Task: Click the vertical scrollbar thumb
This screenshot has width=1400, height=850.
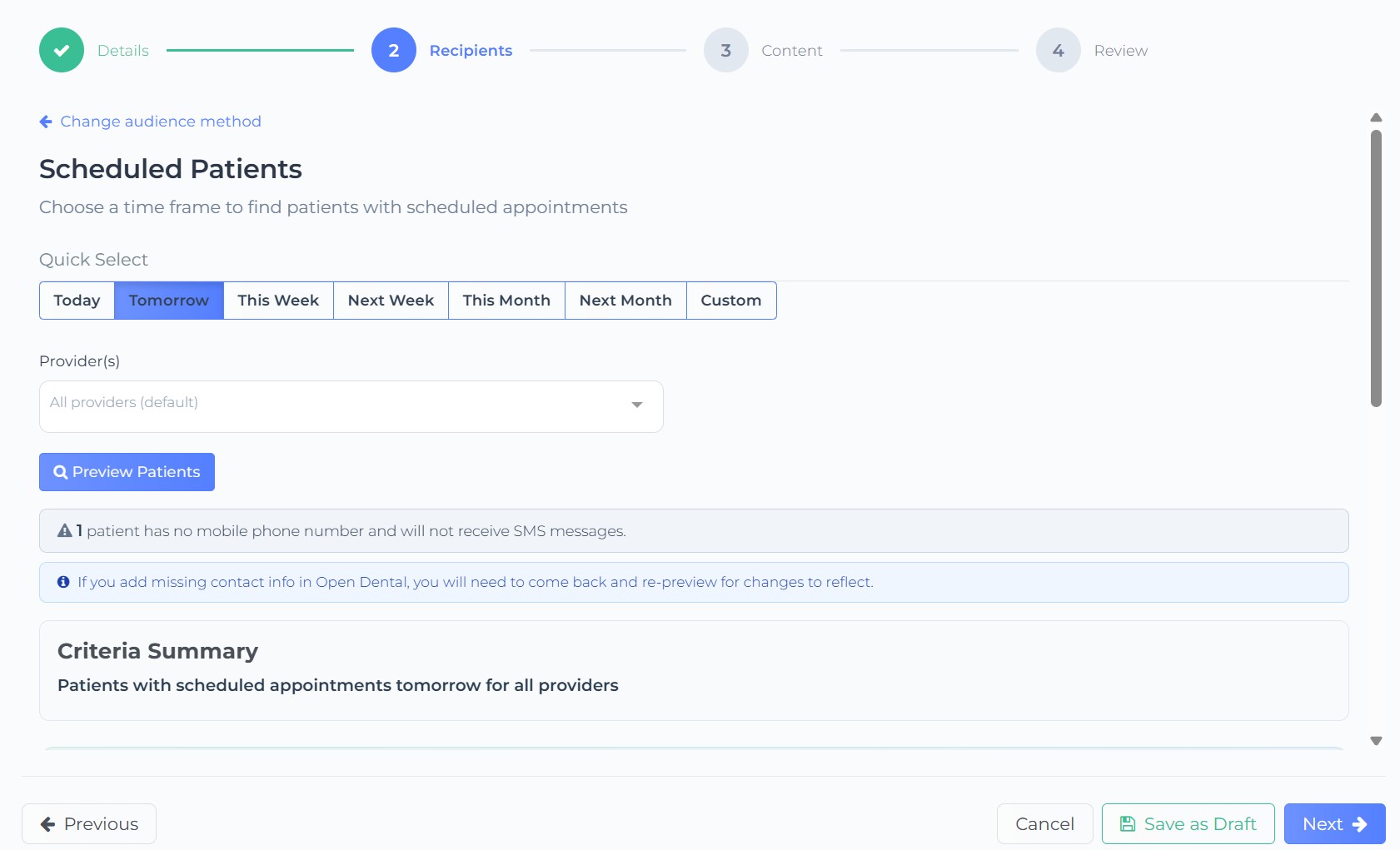Action: [x=1376, y=266]
